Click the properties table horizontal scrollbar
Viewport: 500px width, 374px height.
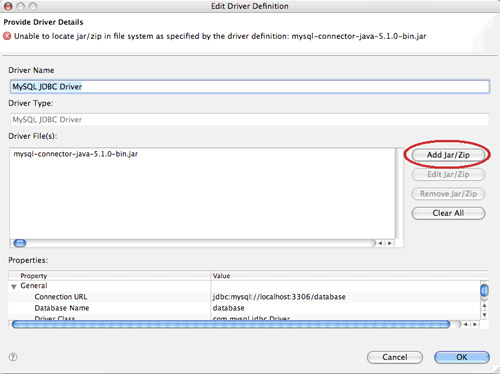point(231,324)
